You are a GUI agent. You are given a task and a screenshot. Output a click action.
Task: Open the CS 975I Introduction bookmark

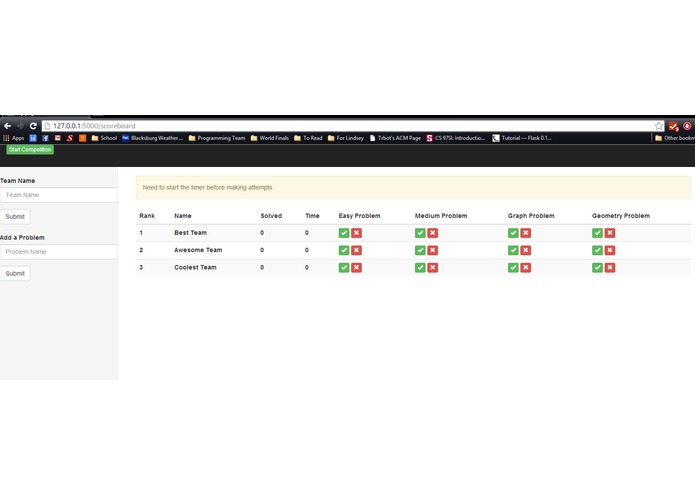[x=456, y=138]
